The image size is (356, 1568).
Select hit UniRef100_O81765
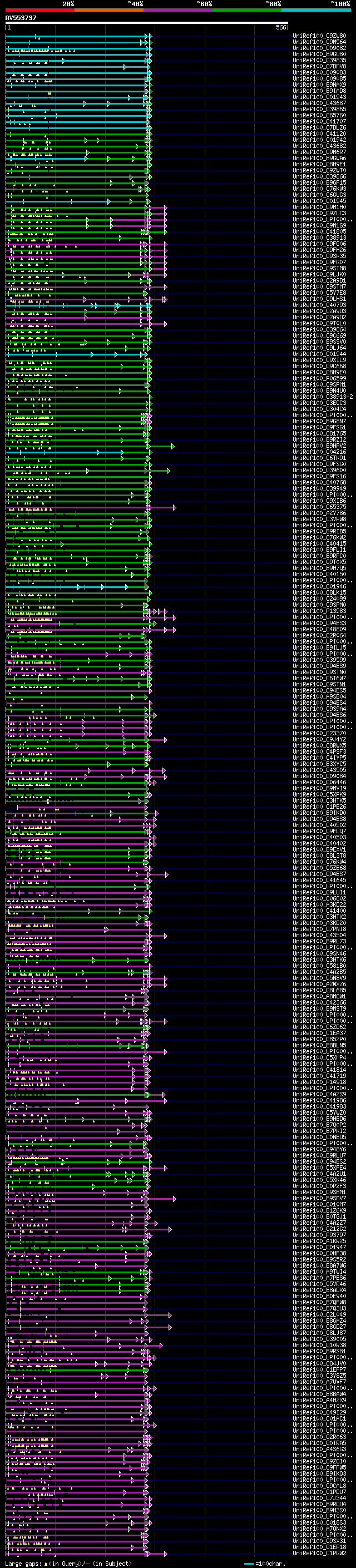point(319,433)
